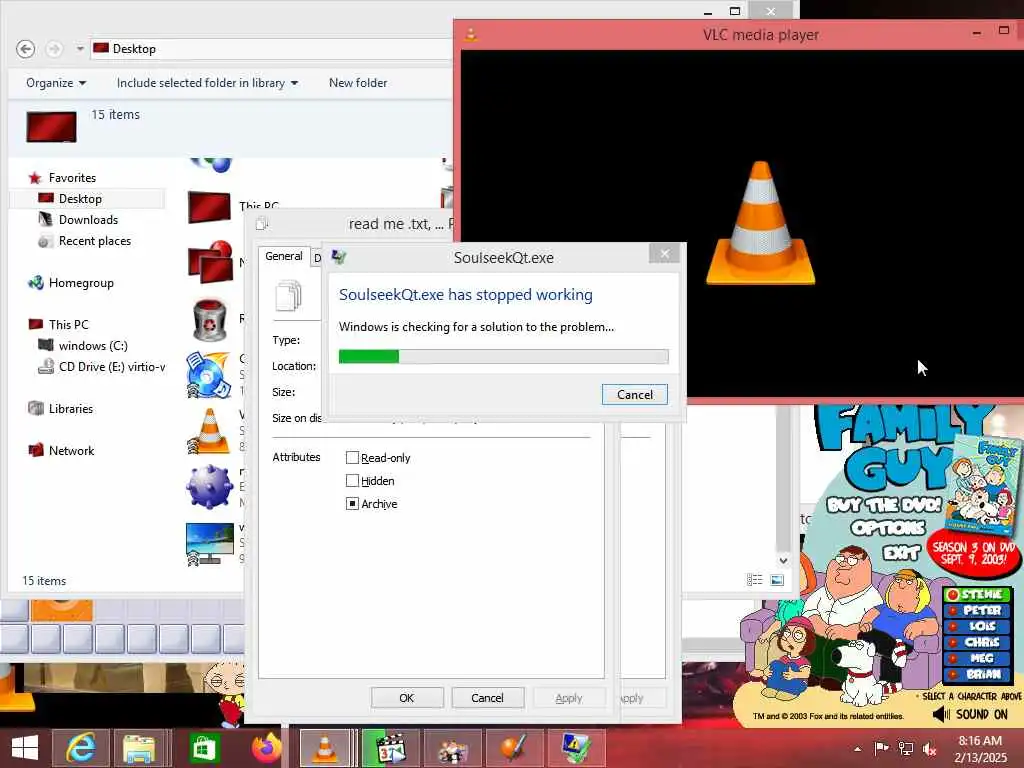The height and width of the screenshot is (768, 1024).
Task: Open CD Drive (E:) virtio in sidebar
Action: [x=111, y=367]
